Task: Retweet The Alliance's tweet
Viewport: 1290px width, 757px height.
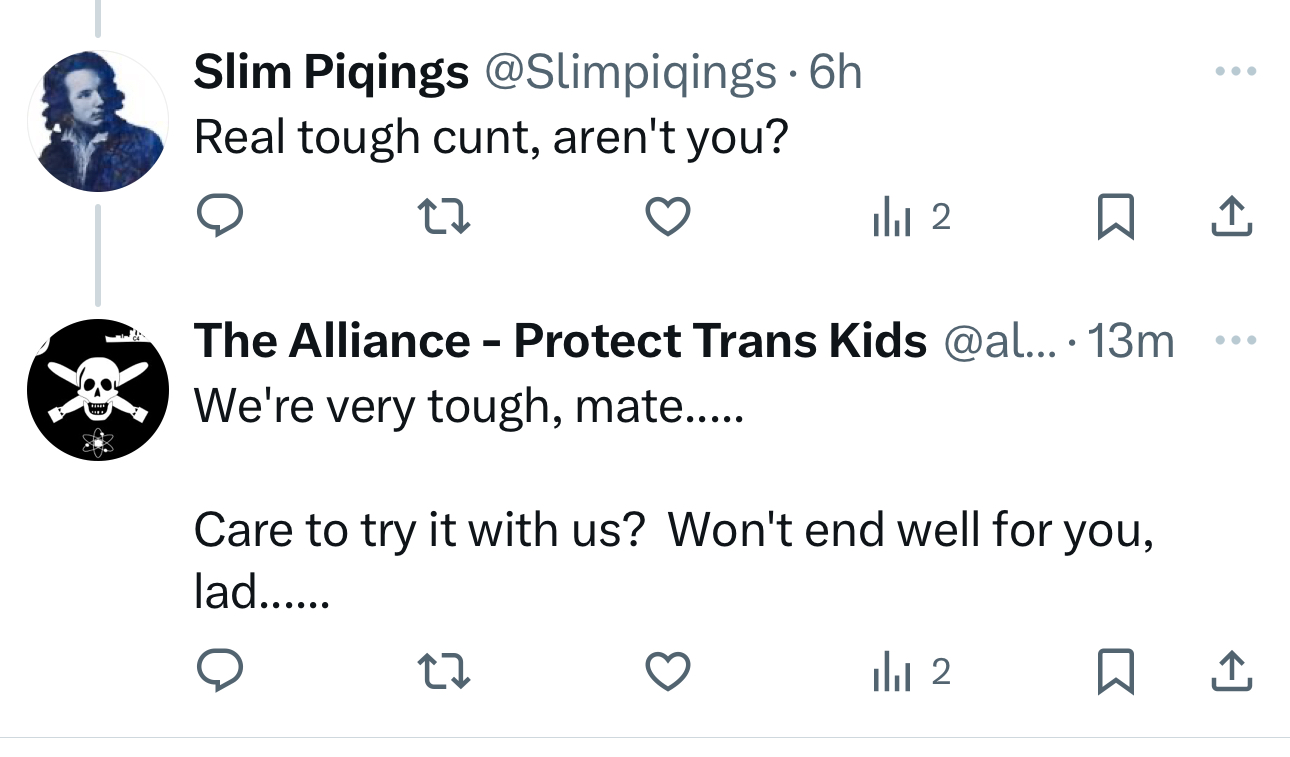Action: pos(444,673)
